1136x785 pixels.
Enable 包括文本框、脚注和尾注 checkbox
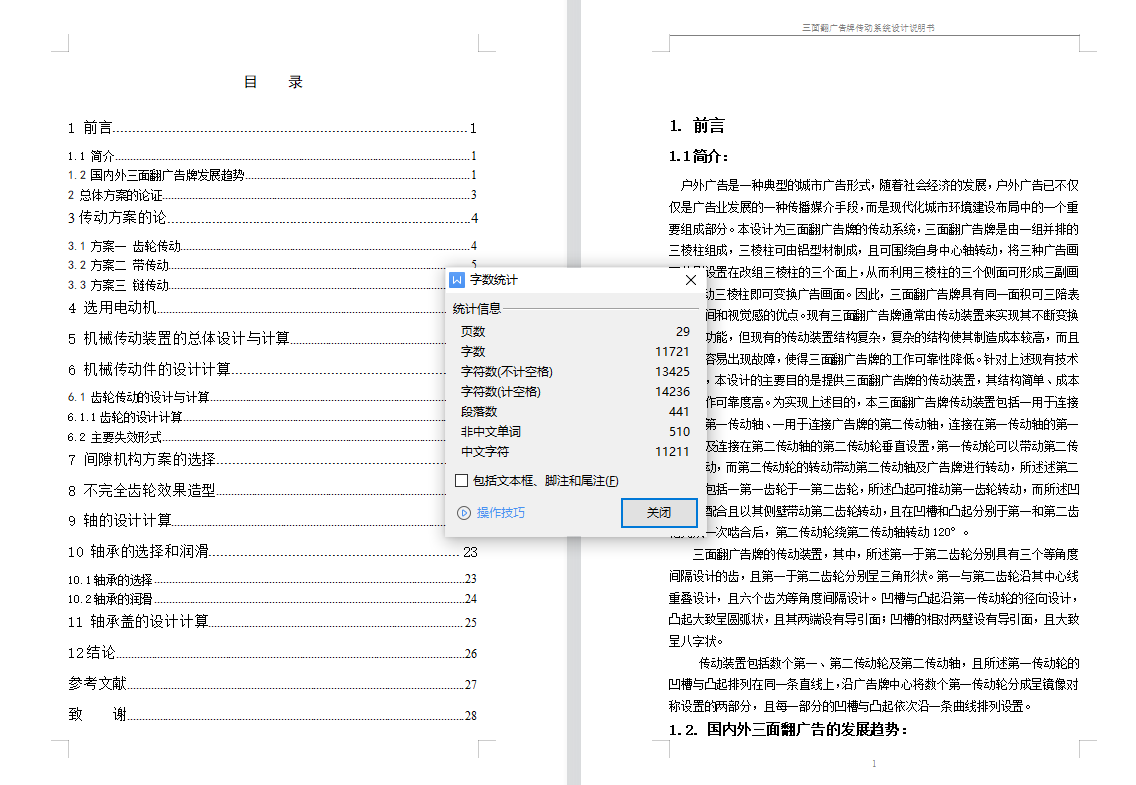pos(461,481)
